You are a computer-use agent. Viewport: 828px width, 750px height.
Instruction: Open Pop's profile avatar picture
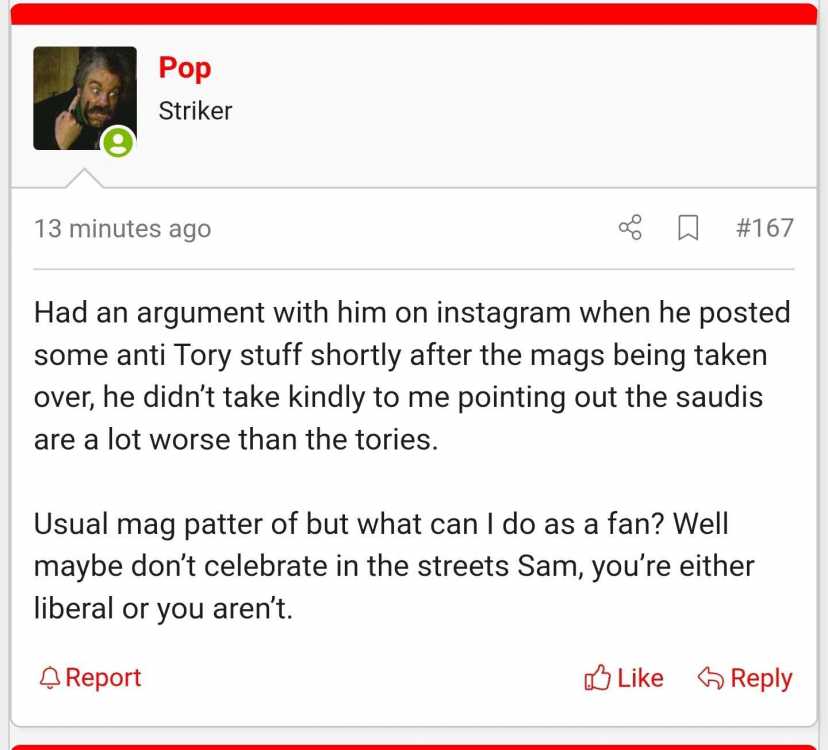tap(84, 98)
